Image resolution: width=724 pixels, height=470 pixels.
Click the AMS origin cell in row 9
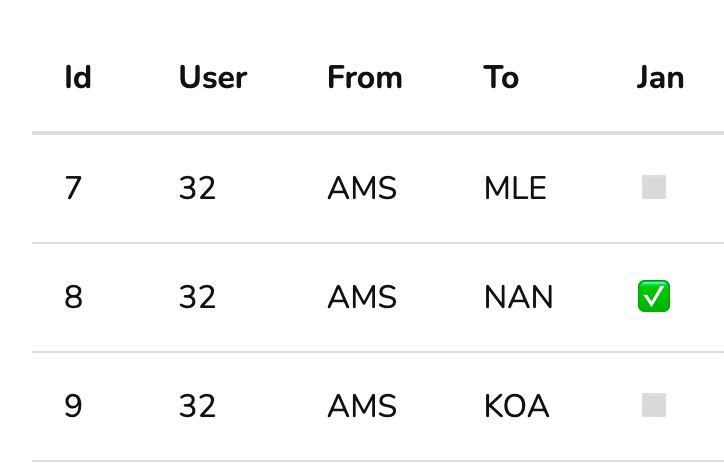pos(362,406)
